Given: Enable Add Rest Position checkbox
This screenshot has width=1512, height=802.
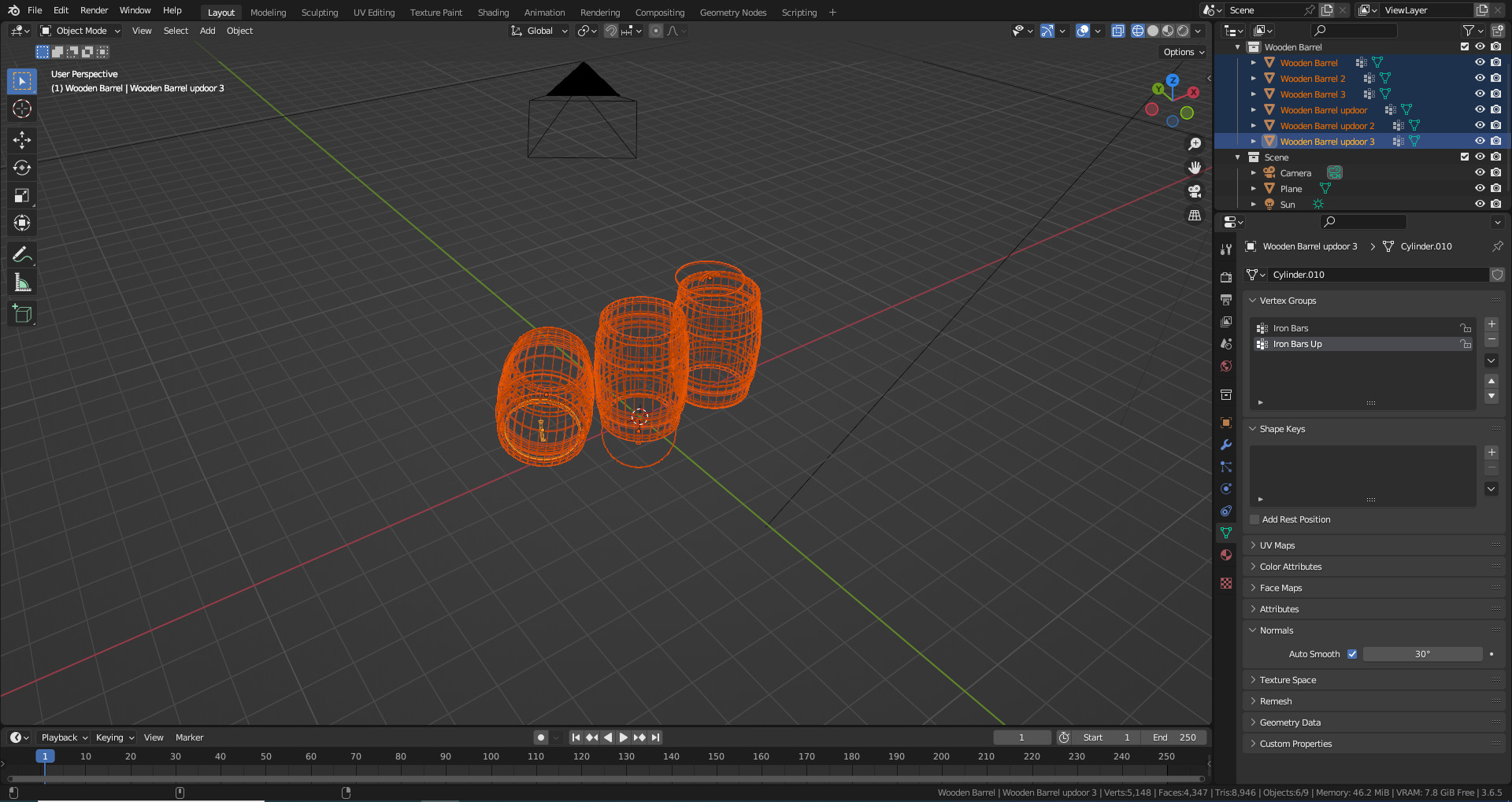Looking at the screenshot, I should click(x=1255, y=519).
